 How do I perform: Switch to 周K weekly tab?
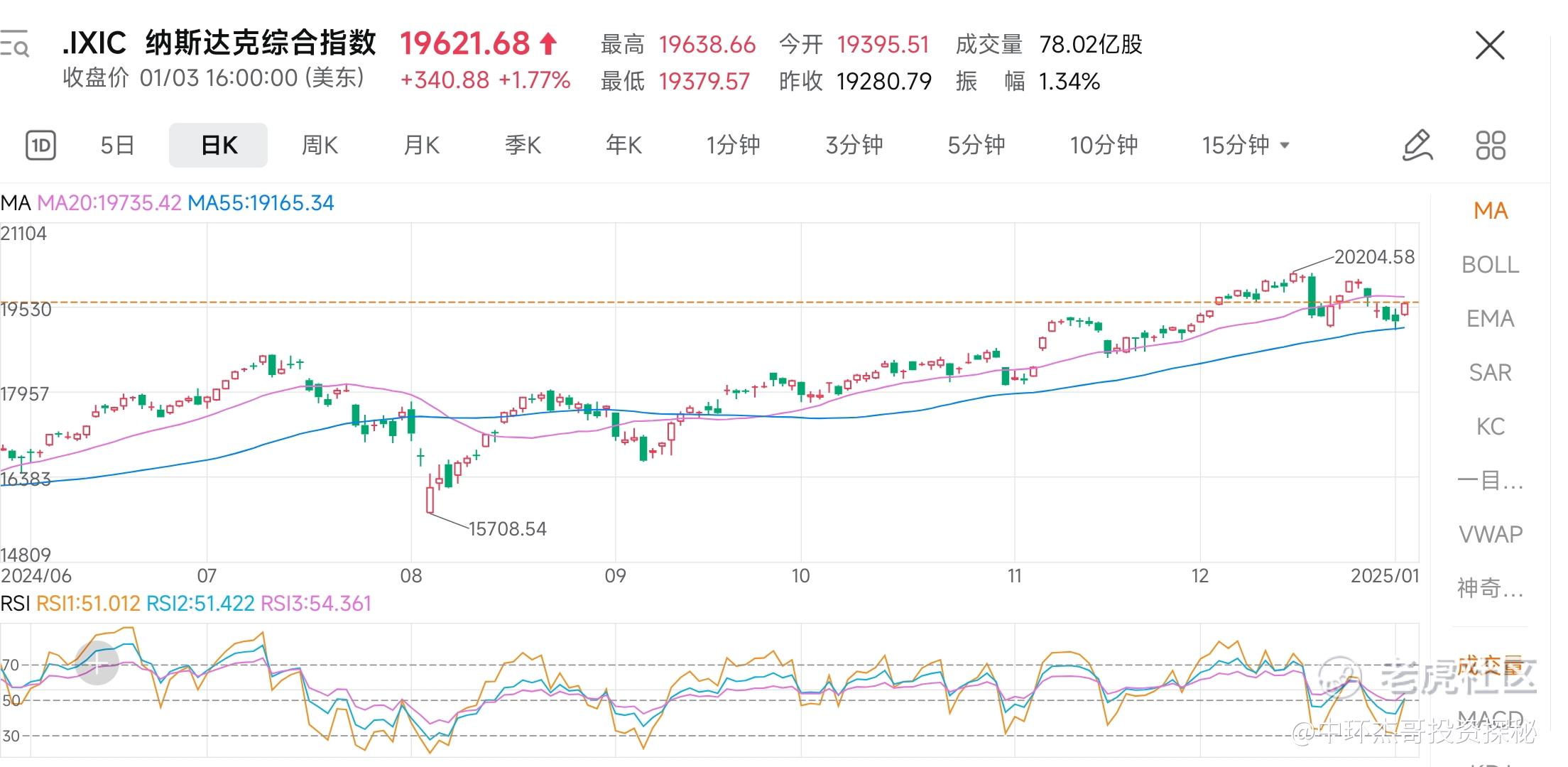[x=320, y=145]
